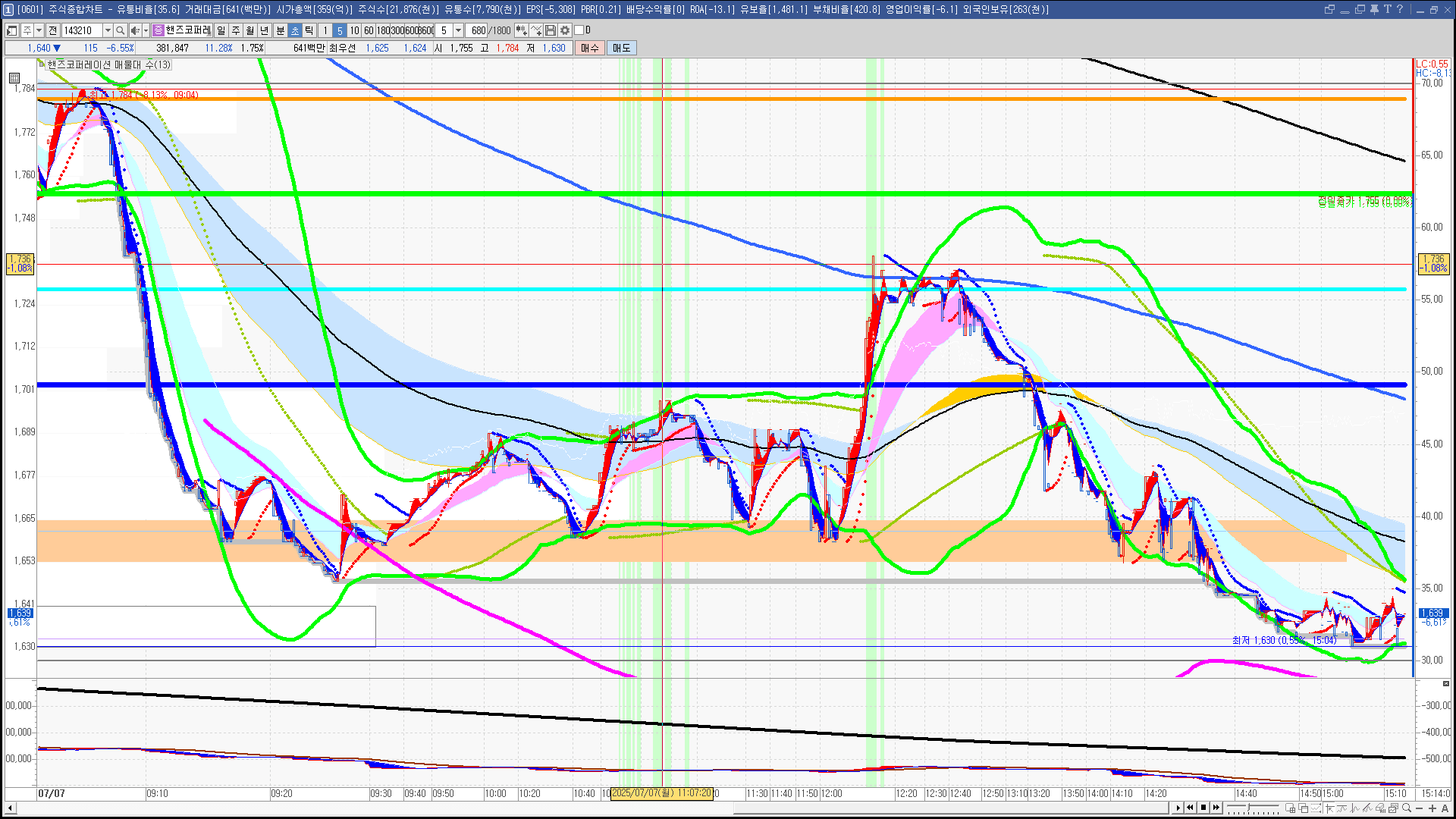Click the bottom-right magnifier zoom icon

pyautogui.click(x=1407, y=808)
